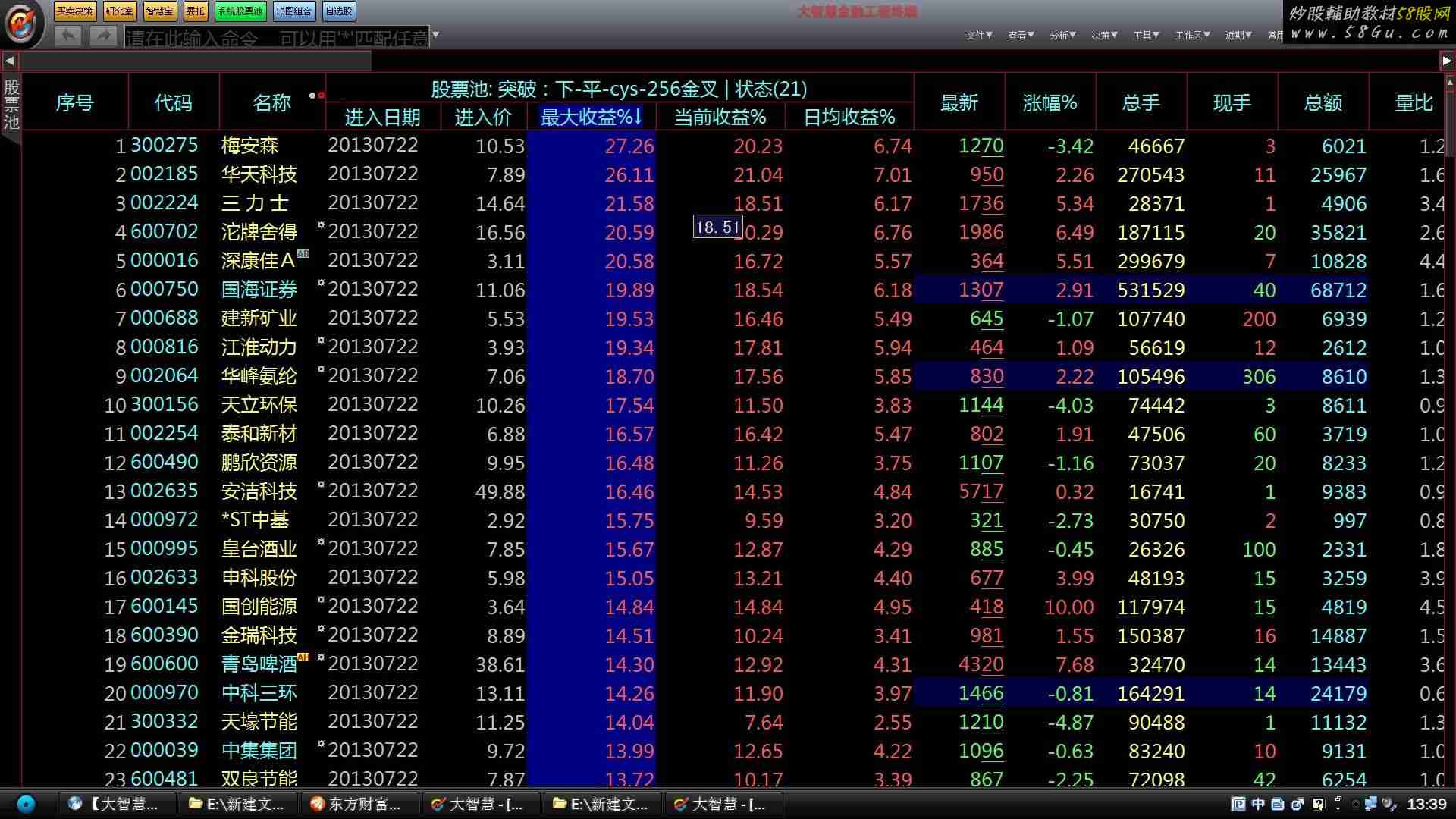Click the system clock 13:39
The image size is (1456, 819).
pos(1426,804)
